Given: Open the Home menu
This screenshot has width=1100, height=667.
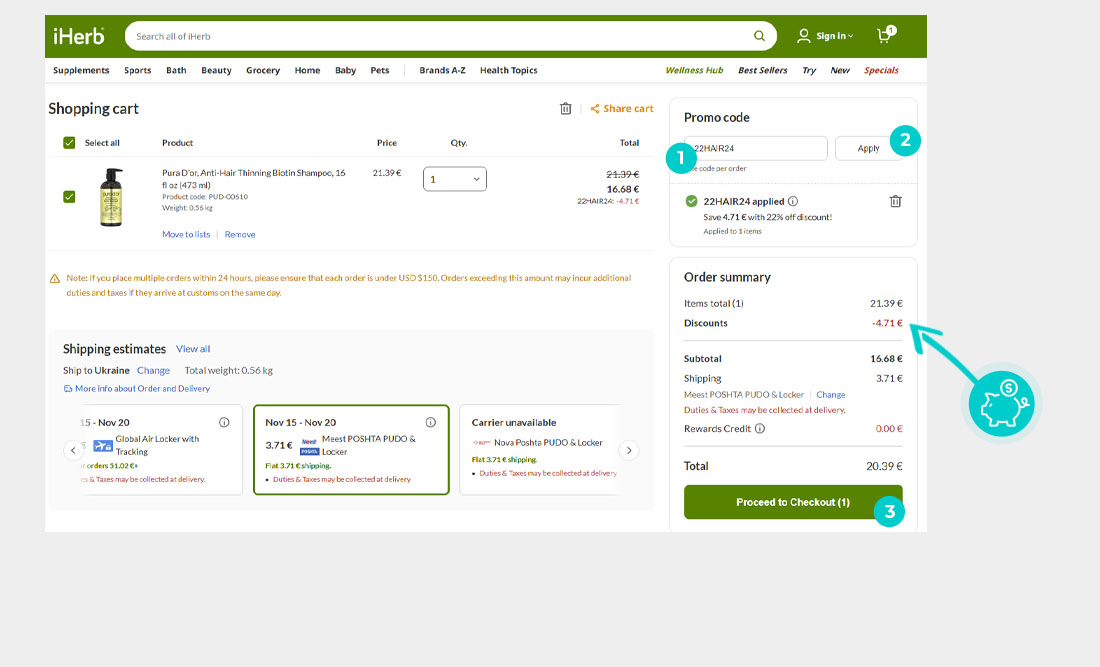Looking at the screenshot, I should [x=307, y=70].
